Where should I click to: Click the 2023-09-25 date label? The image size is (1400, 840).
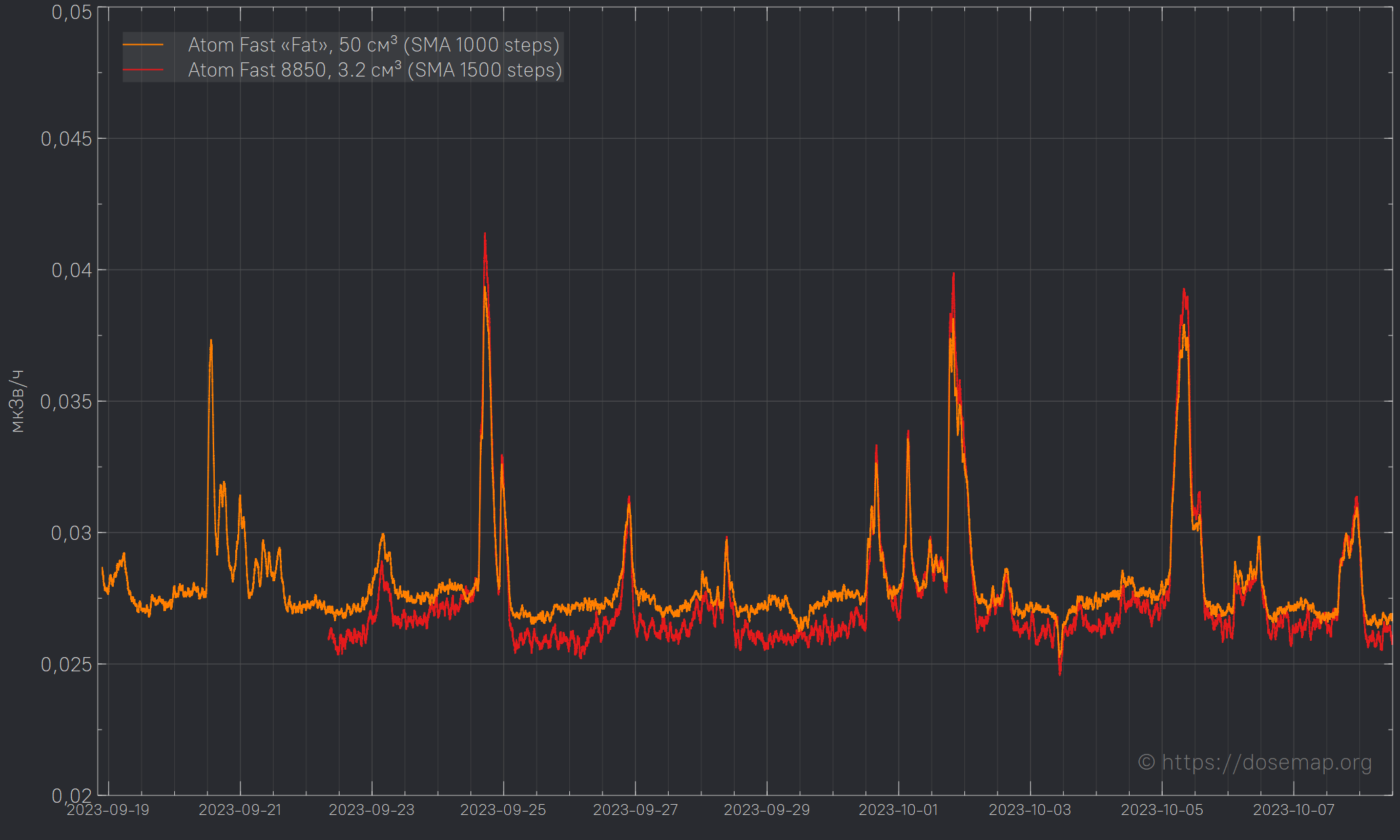point(503,810)
